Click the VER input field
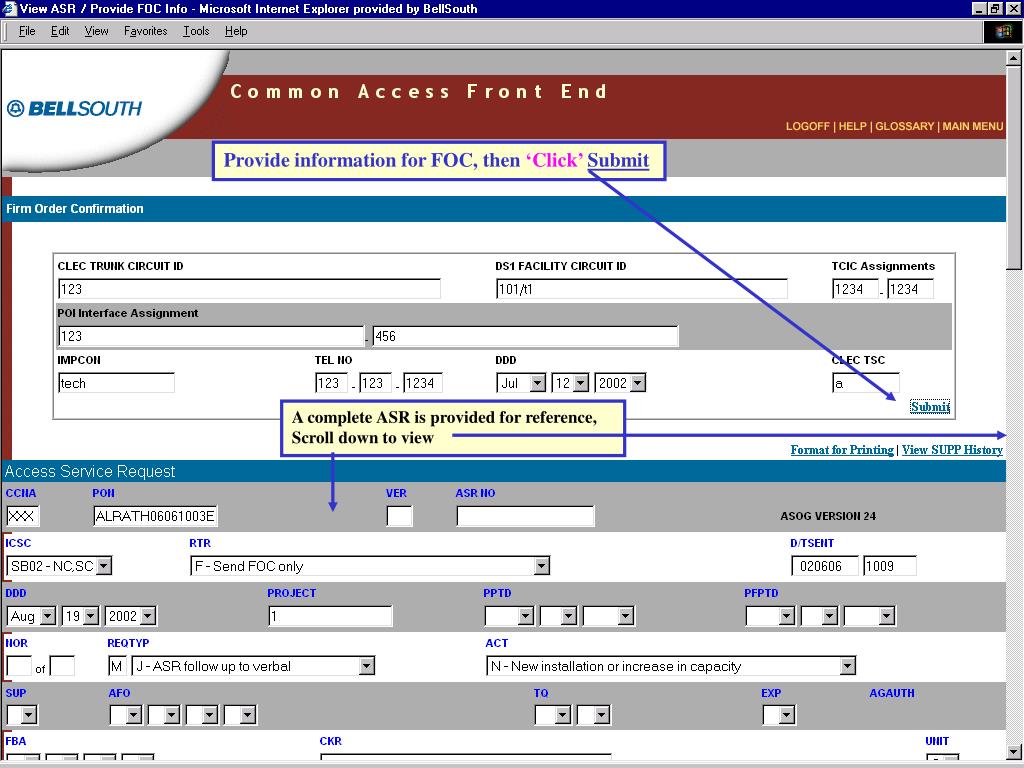1024x768 pixels. (400, 516)
